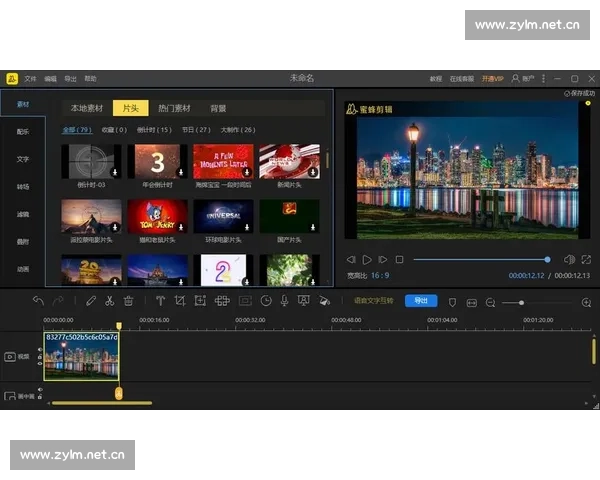
Task: Lock the picture-in-picture track
Action: [40, 397]
